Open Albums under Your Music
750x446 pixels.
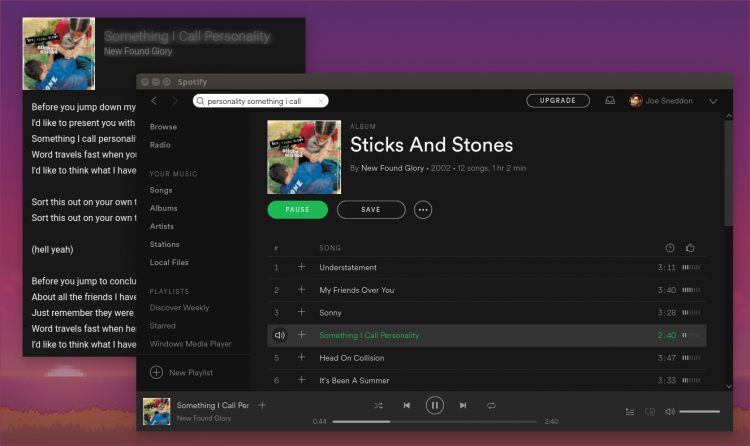click(163, 208)
